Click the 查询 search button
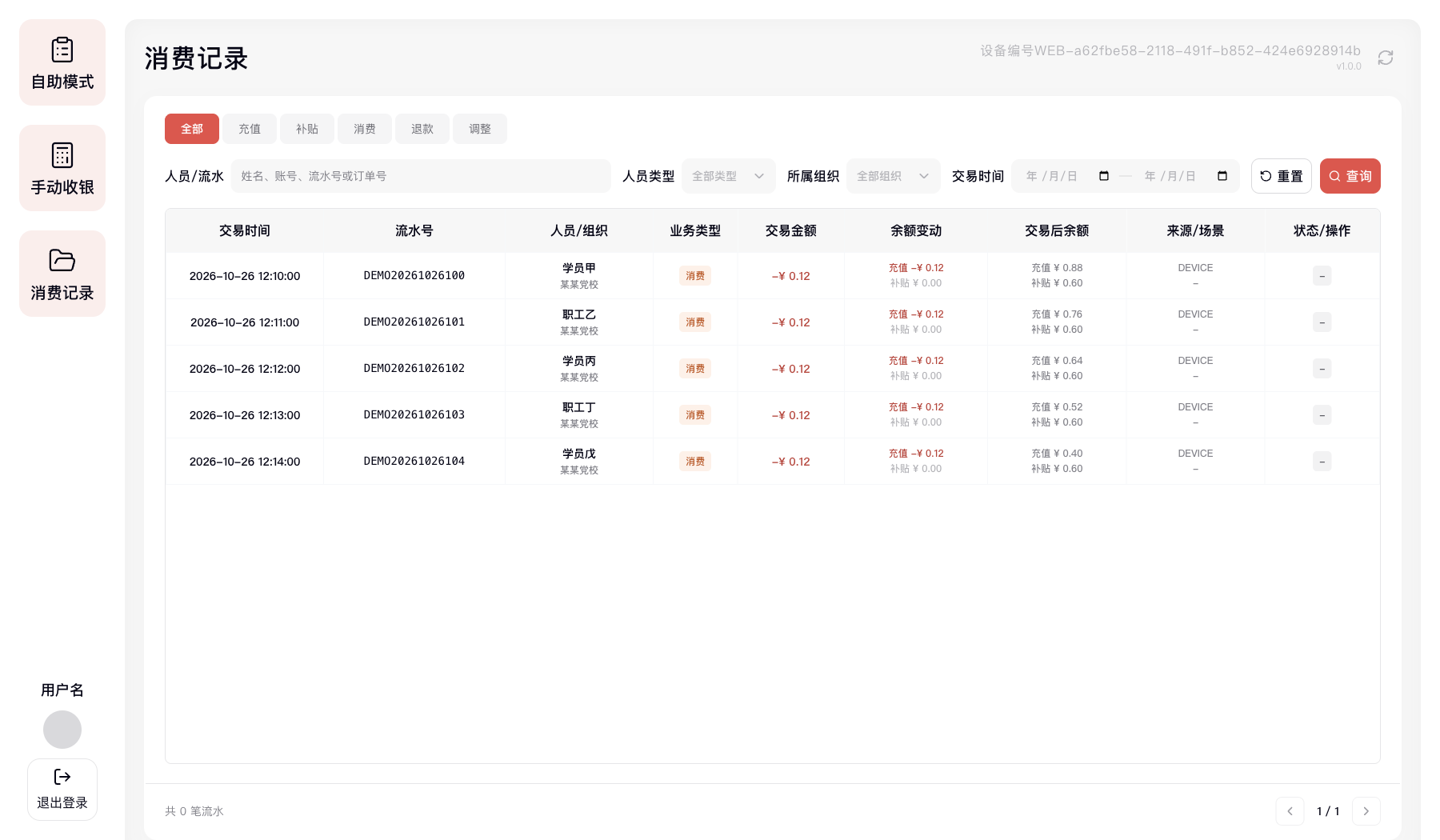Image resolution: width=1440 pixels, height=840 pixels. click(x=1350, y=176)
